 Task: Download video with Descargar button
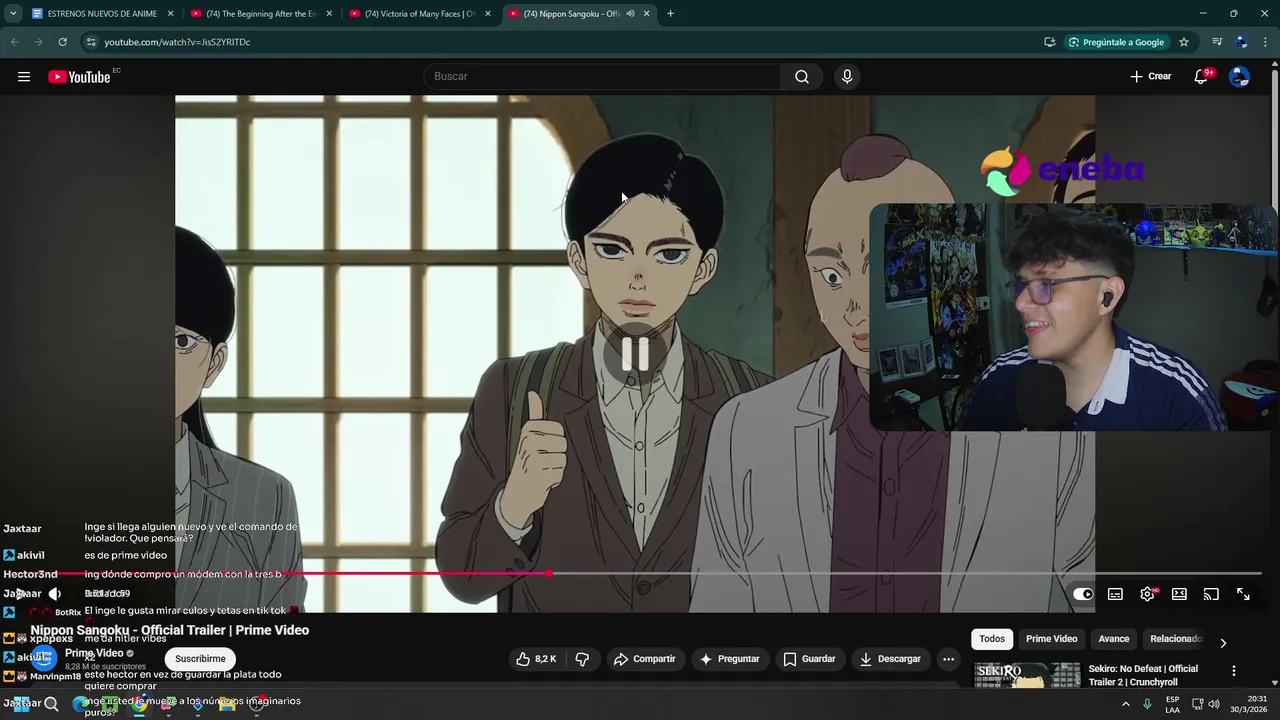pos(890,659)
